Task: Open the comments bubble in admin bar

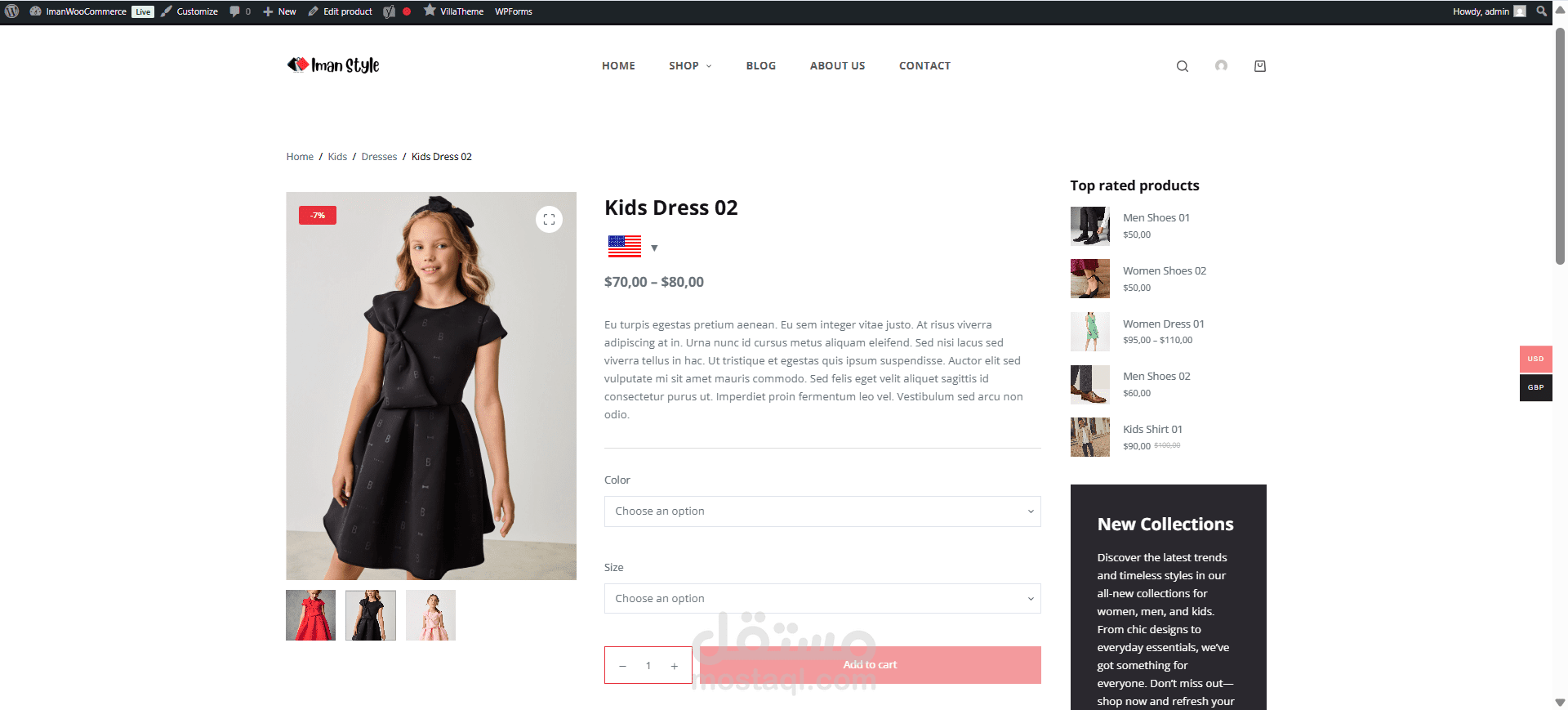Action: 240,11
